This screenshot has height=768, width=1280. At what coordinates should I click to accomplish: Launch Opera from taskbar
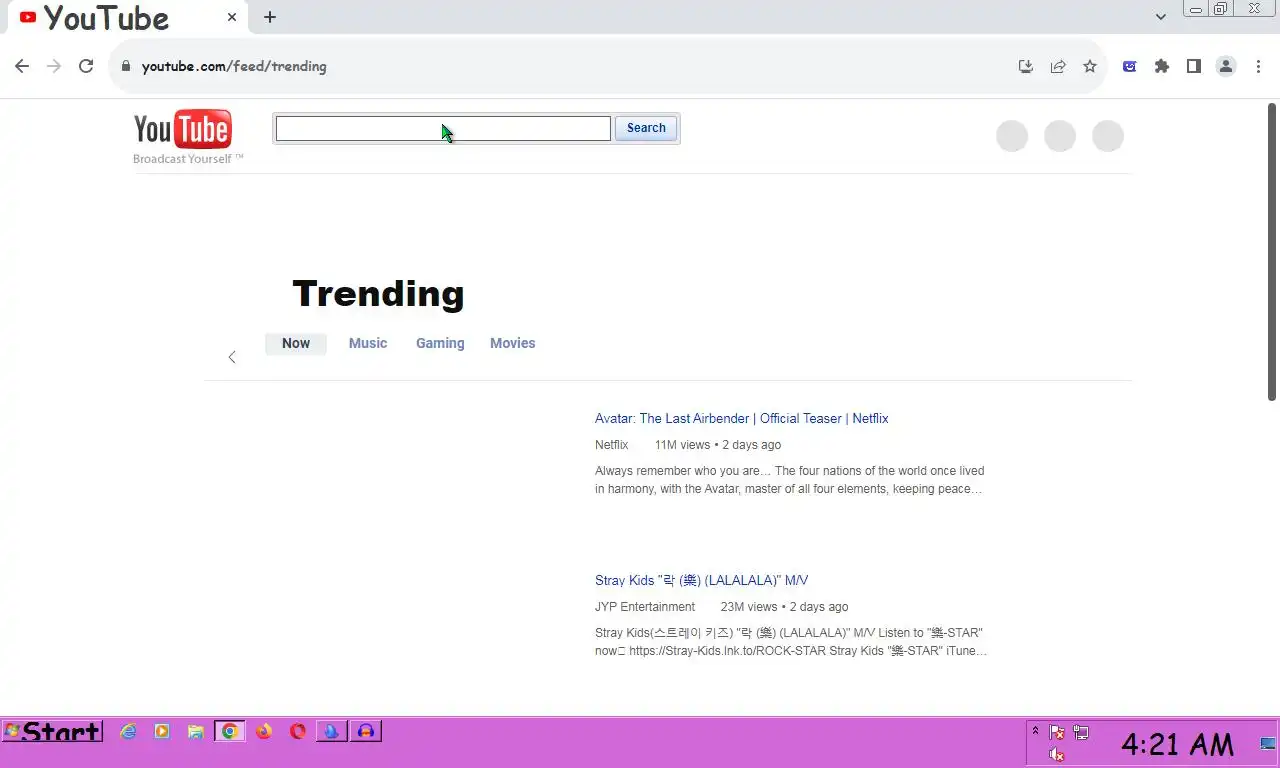[x=298, y=731]
